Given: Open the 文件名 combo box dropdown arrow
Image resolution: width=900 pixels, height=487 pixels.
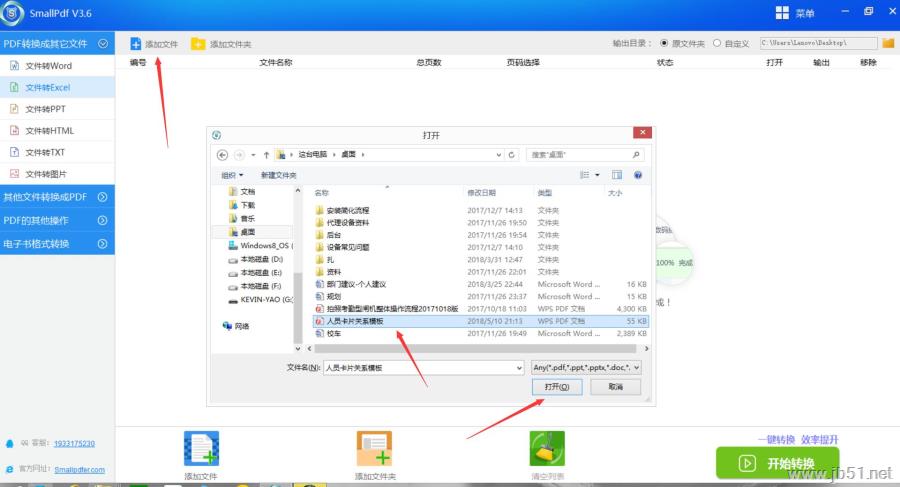Looking at the screenshot, I should point(519,368).
